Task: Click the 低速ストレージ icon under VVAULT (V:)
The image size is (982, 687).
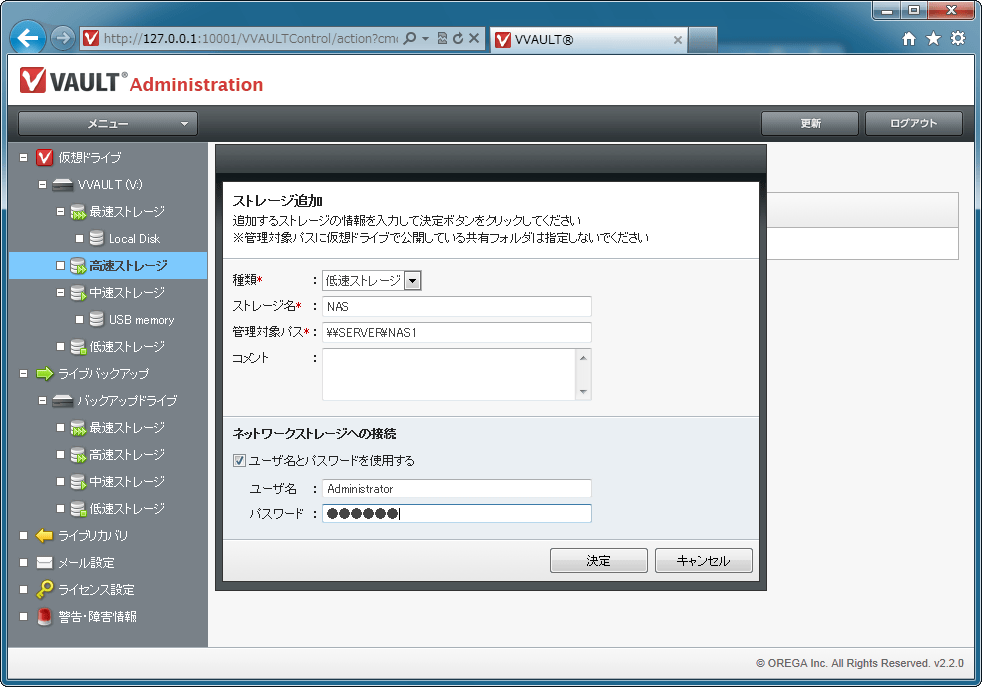Action: 78,346
